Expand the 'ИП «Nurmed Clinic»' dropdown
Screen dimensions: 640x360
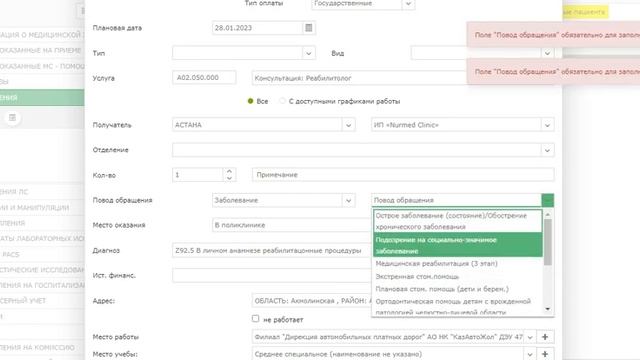tap(547, 125)
